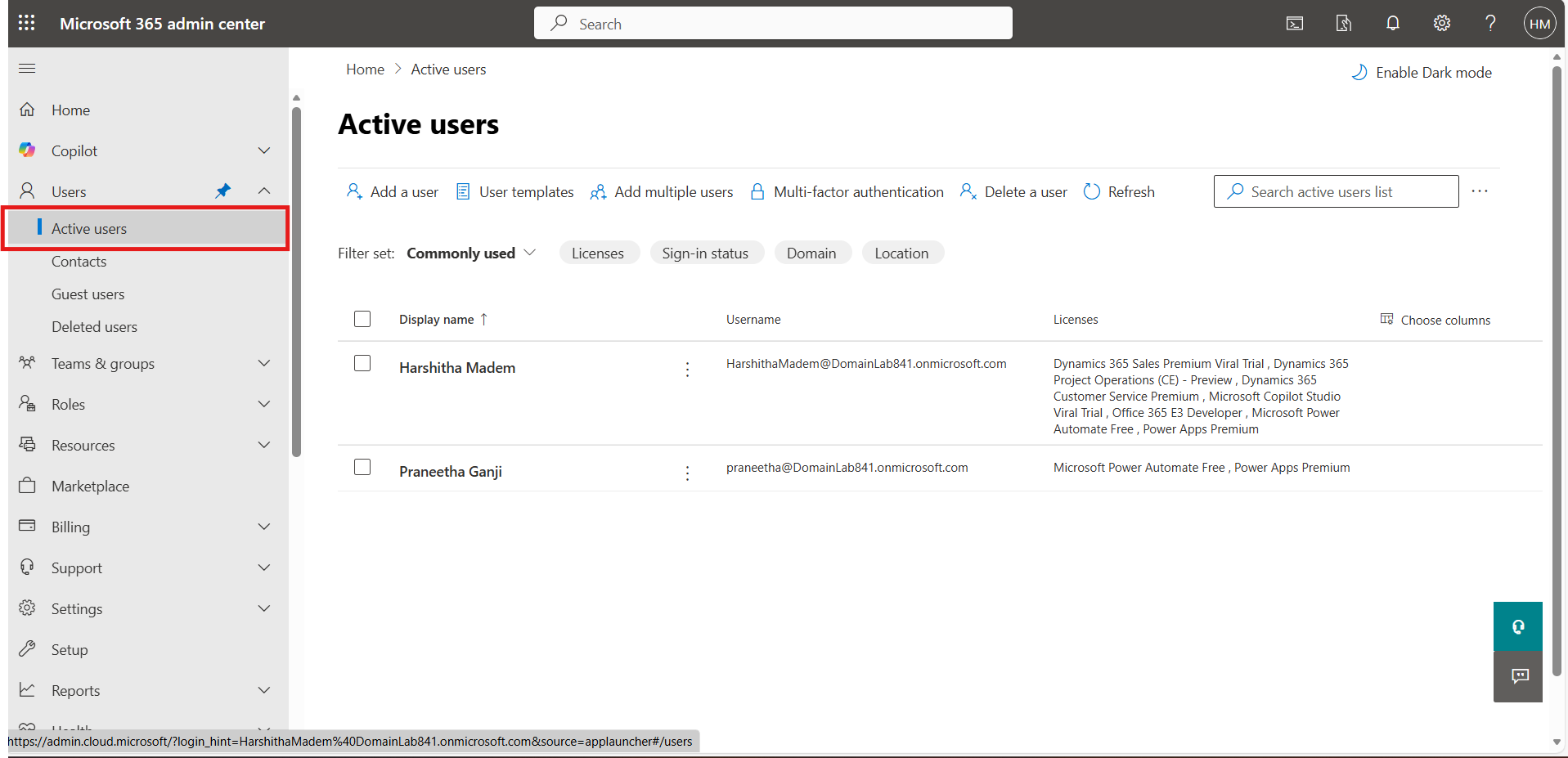The image size is (1568, 758).
Task: Expand the Billing navigation section
Action: pos(263,527)
